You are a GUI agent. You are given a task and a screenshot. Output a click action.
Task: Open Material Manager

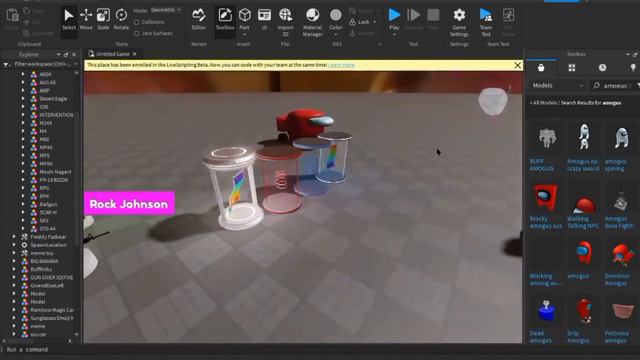(x=312, y=22)
